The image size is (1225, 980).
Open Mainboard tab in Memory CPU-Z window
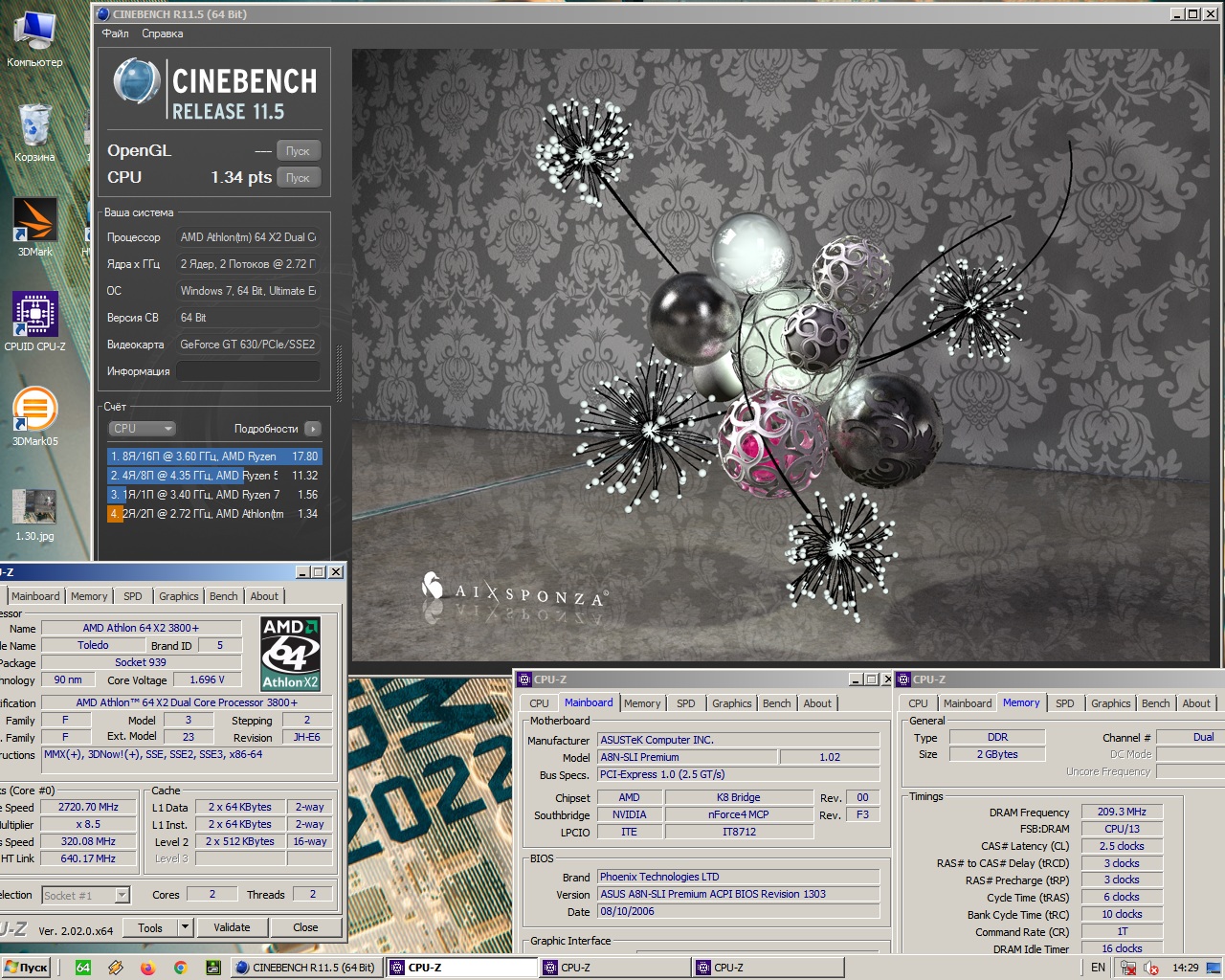coord(968,703)
